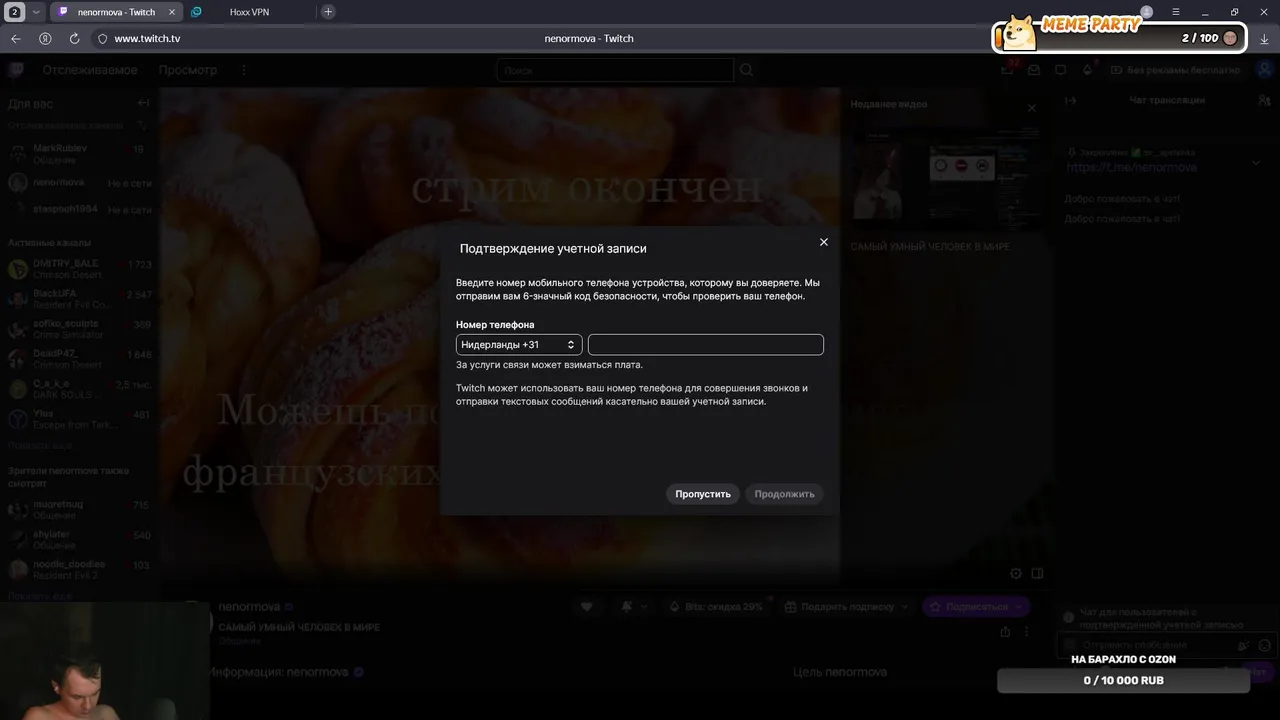Go back to the previous page
This screenshot has width=1280, height=720.
(x=16, y=38)
